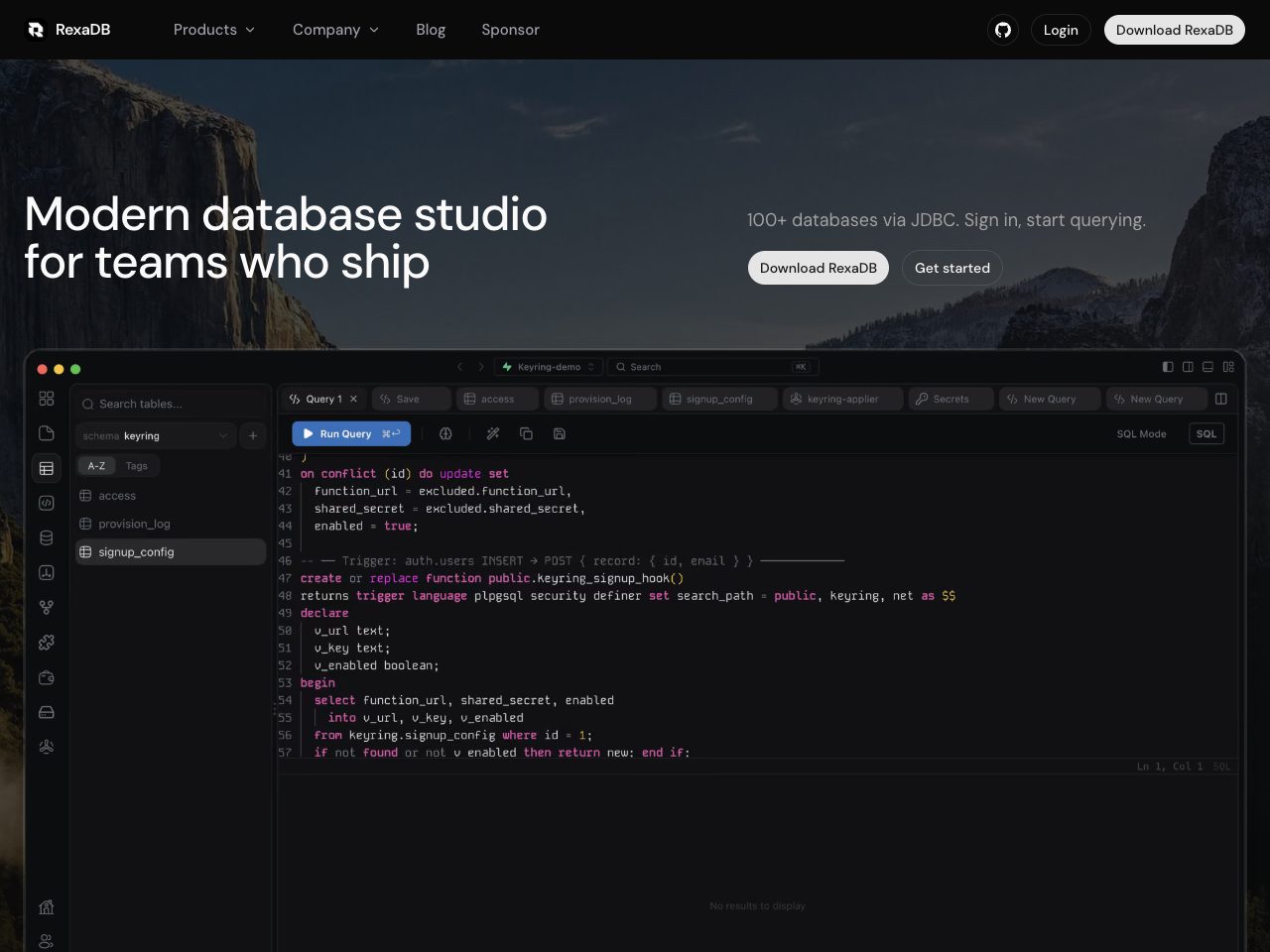Click the RexaDB logo in the navbar
The image size is (1270, 952).
68,30
